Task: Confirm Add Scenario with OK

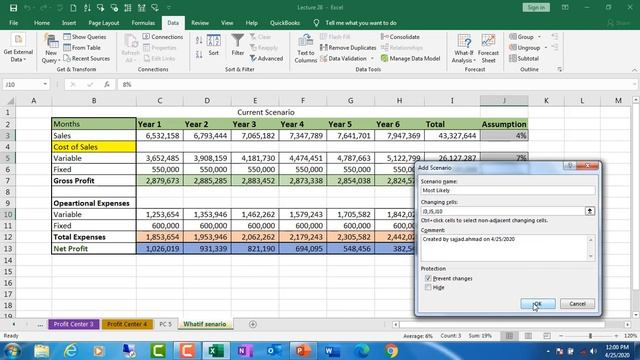Action: tap(538, 304)
